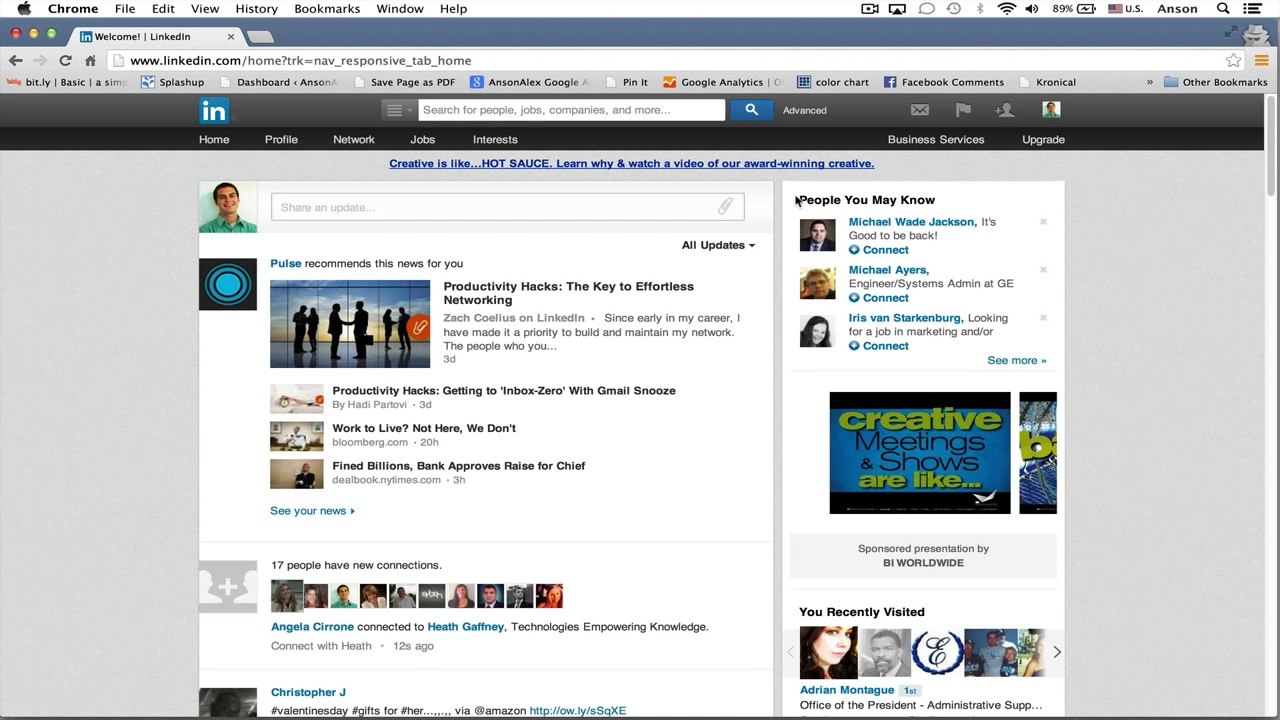Click the LinkedIn search input box
Image resolution: width=1280 pixels, height=720 pixels.
click(x=572, y=110)
